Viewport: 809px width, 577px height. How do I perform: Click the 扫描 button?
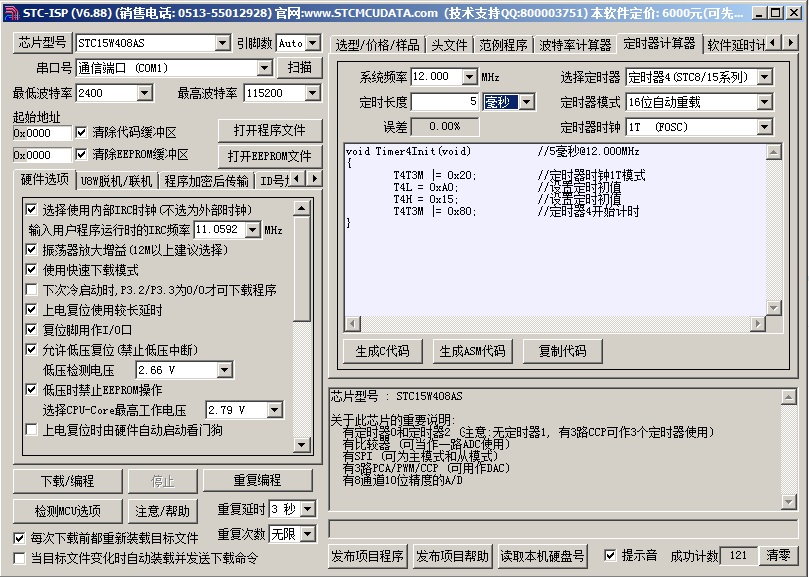pyautogui.click(x=299, y=68)
